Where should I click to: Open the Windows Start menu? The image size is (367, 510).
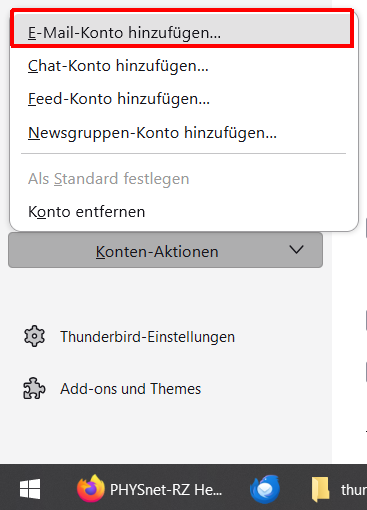(30, 489)
